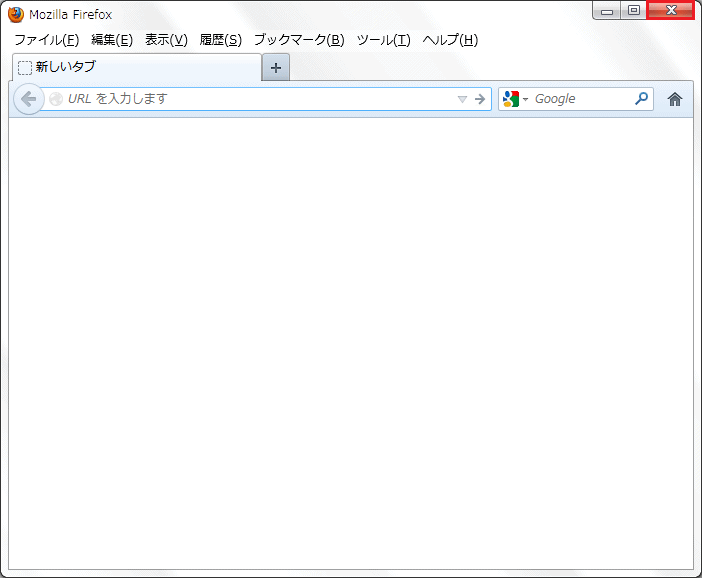Image resolution: width=702 pixels, height=578 pixels.
Task: Click the Back navigation arrow button
Action: [x=28, y=99]
